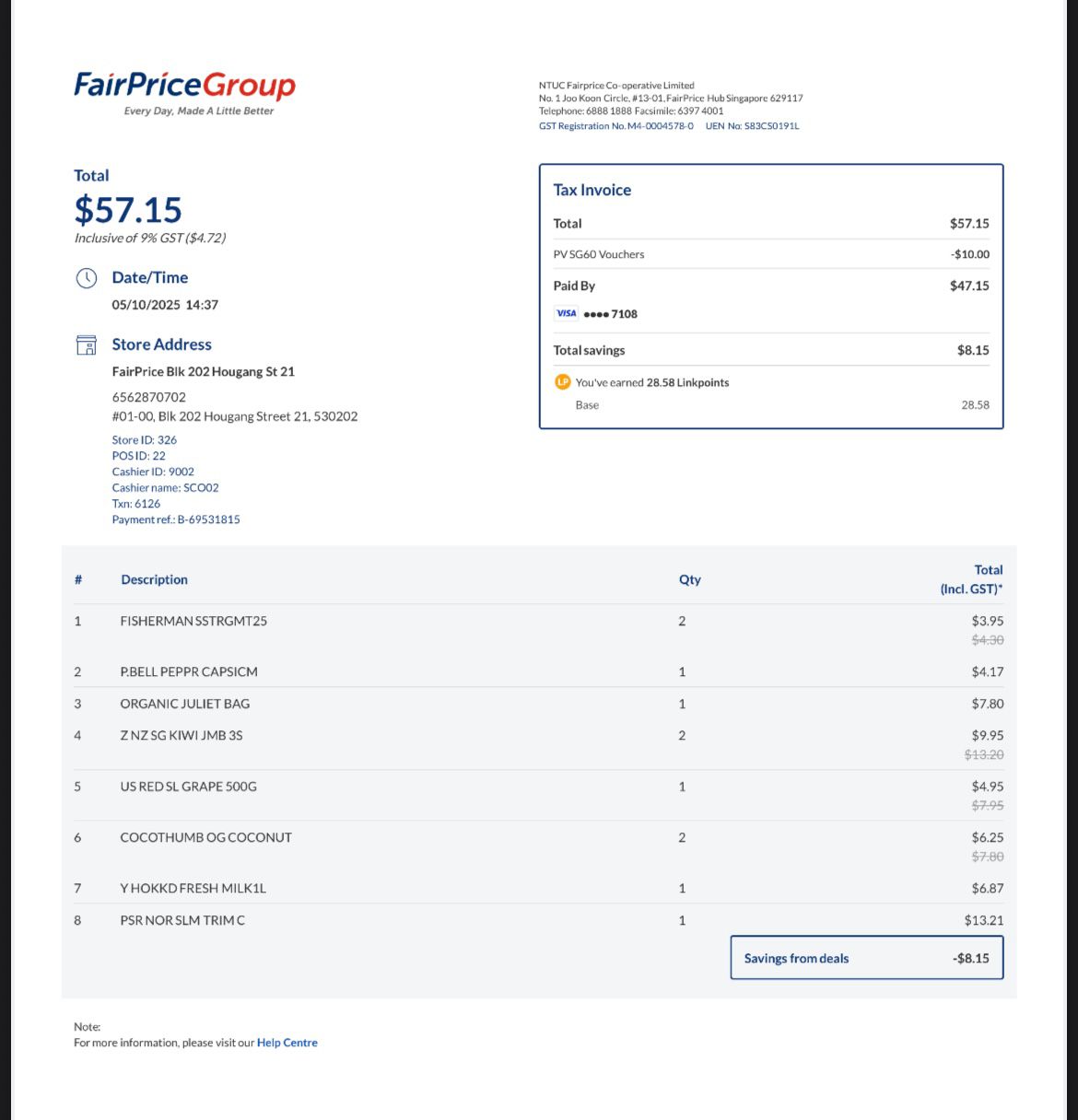1078x1120 pixels.
Task: Click the PV SG60 Vouchers line
Action: pos(771,254)
